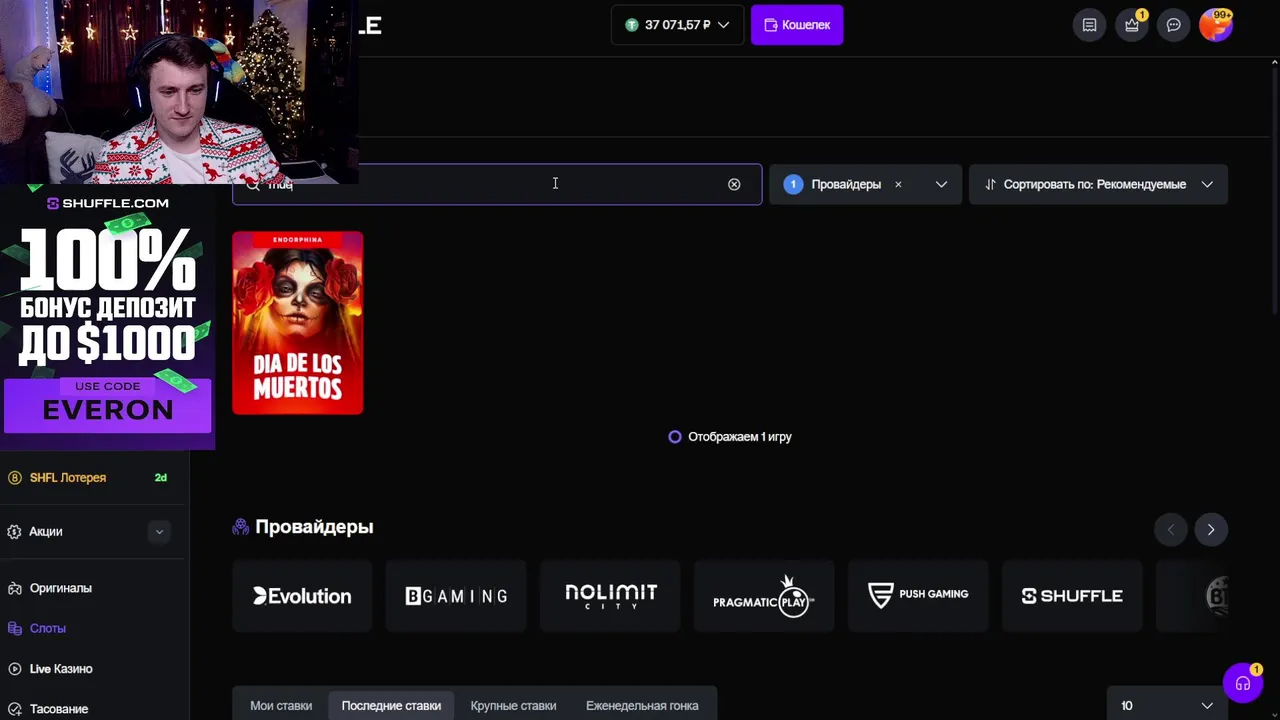This screenshot has height=720, width=1280.
Task: Switch to the Мои ставки tab
Action: tap(281, 705)
